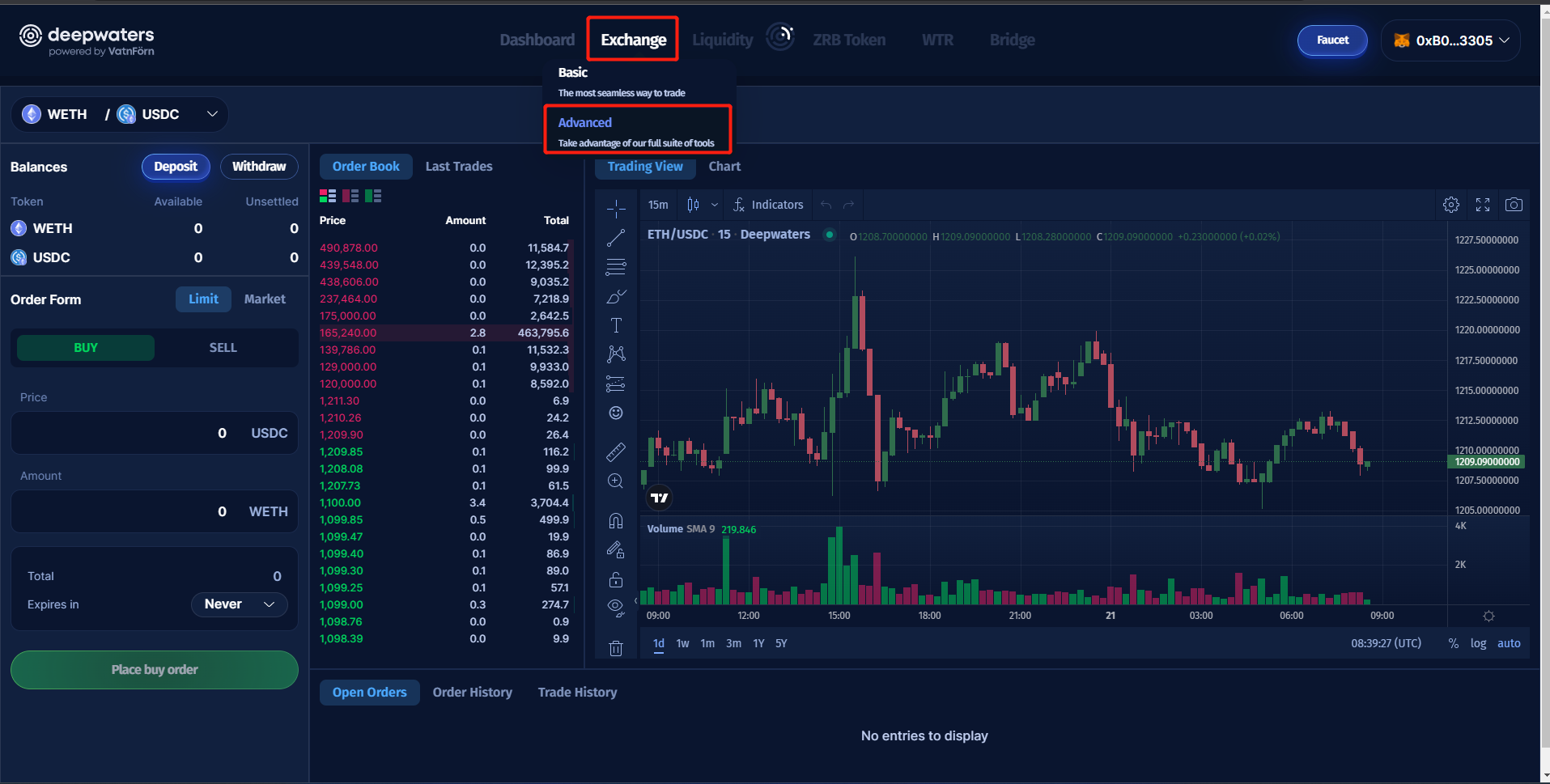Open the text annotation tool

(616, 324)
